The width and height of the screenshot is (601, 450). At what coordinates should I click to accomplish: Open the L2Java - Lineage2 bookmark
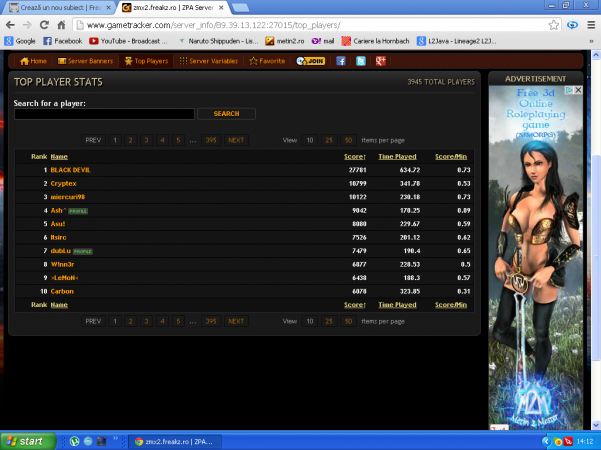pos(456,41)
